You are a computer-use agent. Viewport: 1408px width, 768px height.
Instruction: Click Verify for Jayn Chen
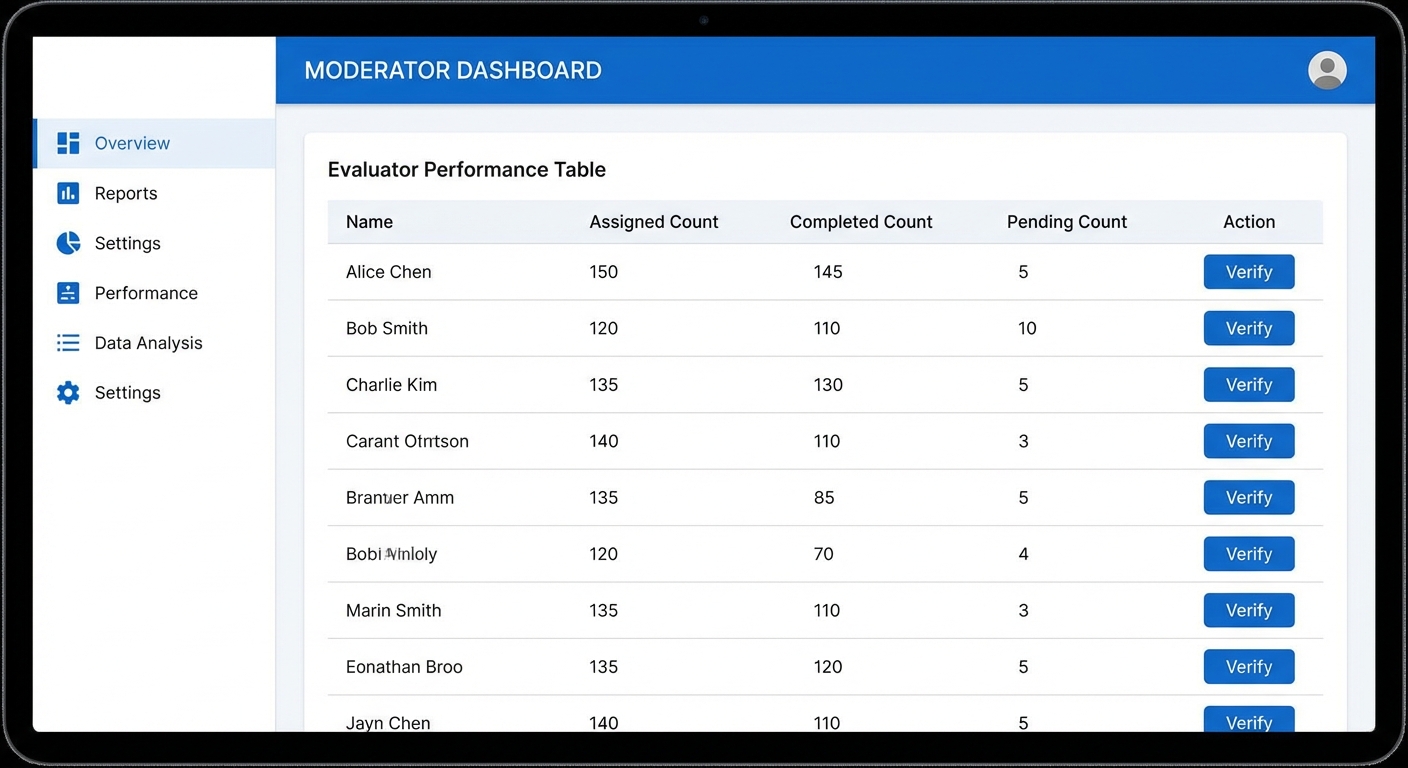click(1248, 722)
